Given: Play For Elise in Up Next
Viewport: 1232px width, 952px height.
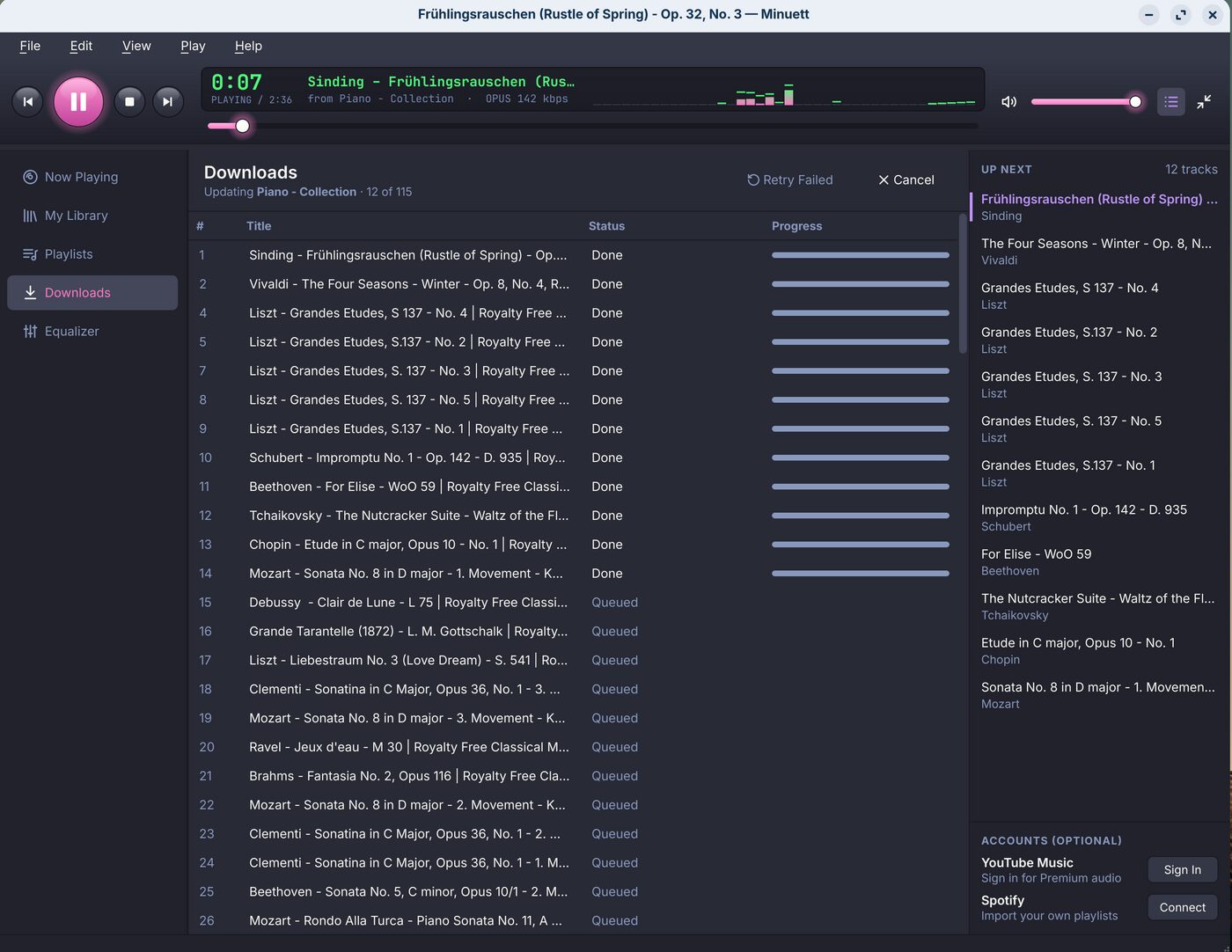Looking at the screenshot, I should pos(1098,562).
